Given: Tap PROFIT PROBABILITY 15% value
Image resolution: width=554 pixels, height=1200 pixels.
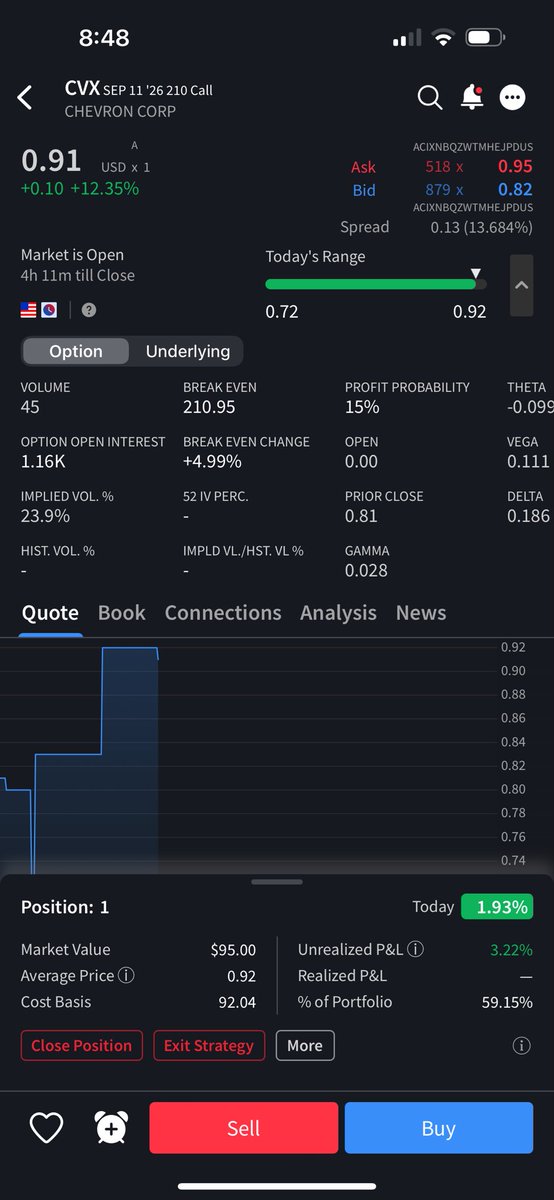Looking at the screenshot, I should 362,407.
